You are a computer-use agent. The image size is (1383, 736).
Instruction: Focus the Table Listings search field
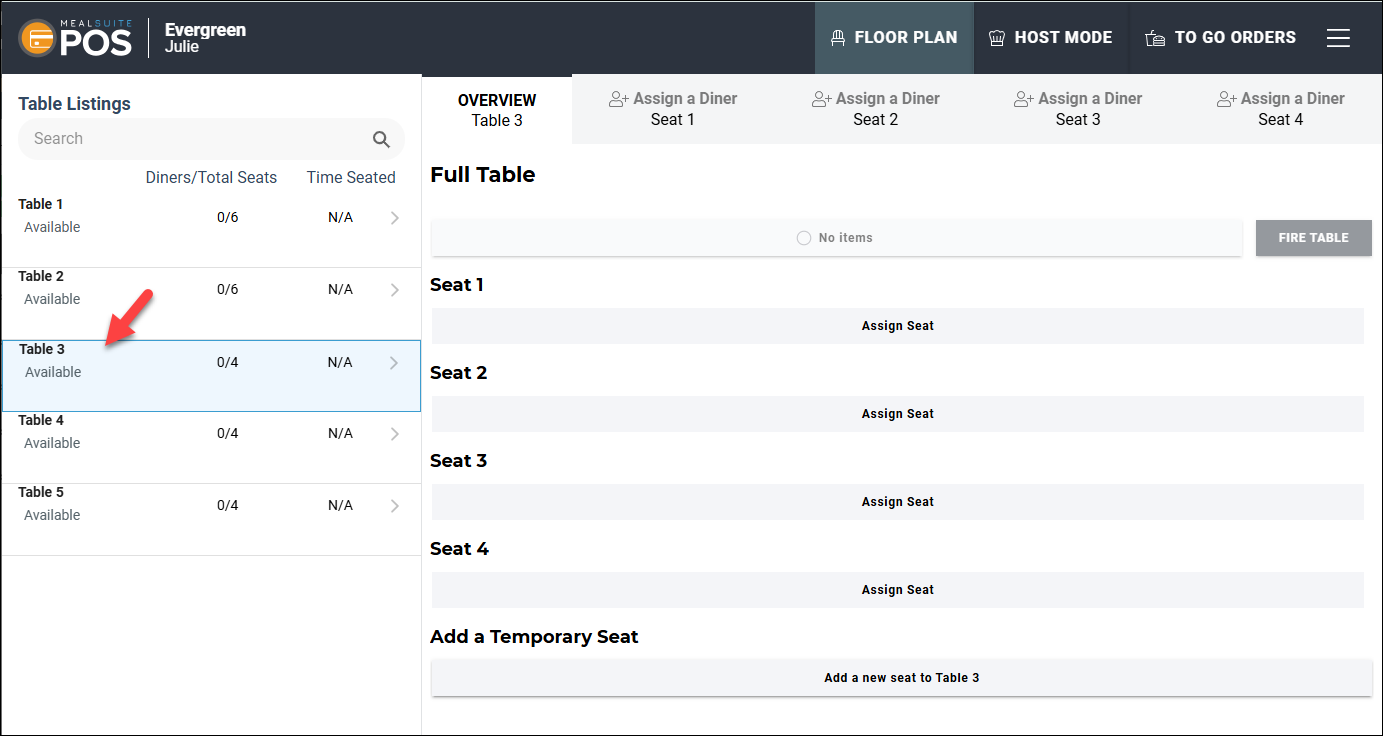click(211, 139)
